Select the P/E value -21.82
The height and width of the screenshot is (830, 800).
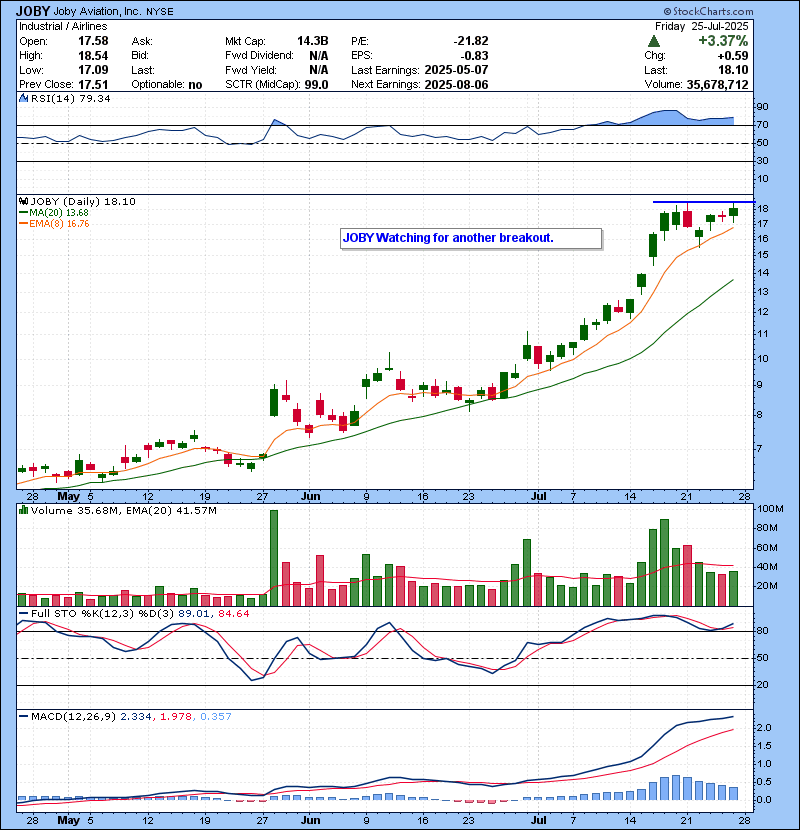point(471,41)
